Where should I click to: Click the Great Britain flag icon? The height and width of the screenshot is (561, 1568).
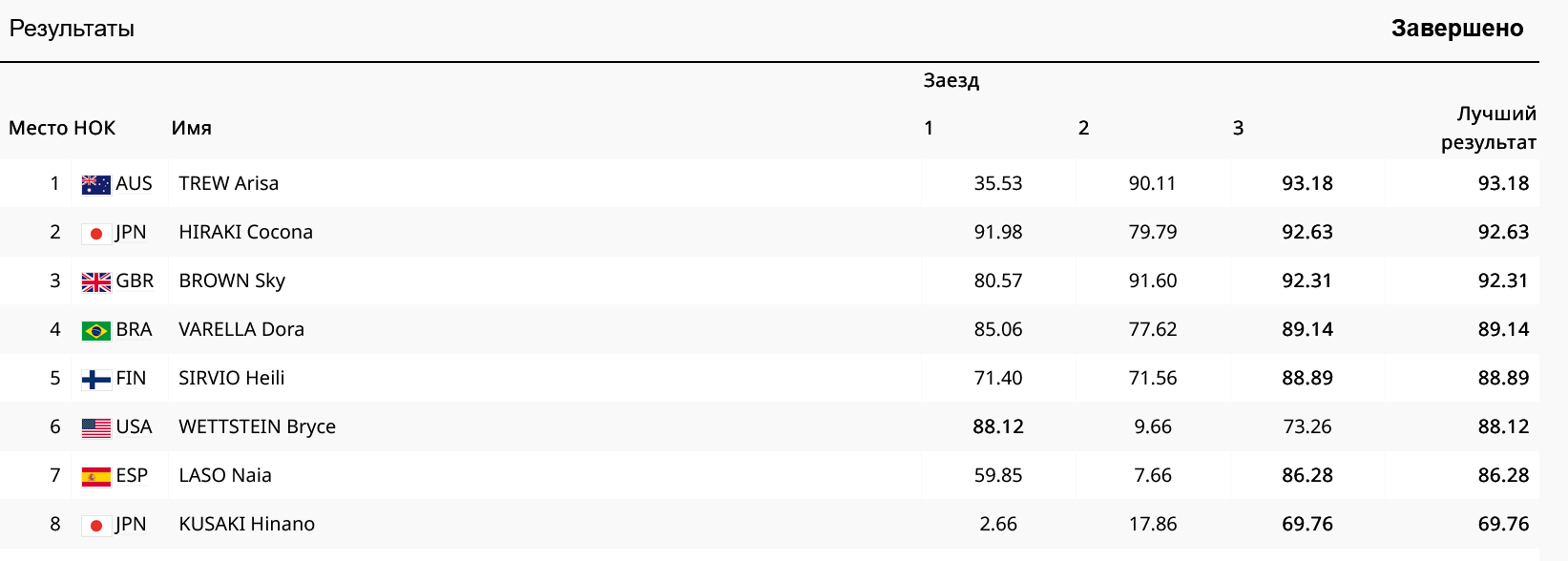95,281
